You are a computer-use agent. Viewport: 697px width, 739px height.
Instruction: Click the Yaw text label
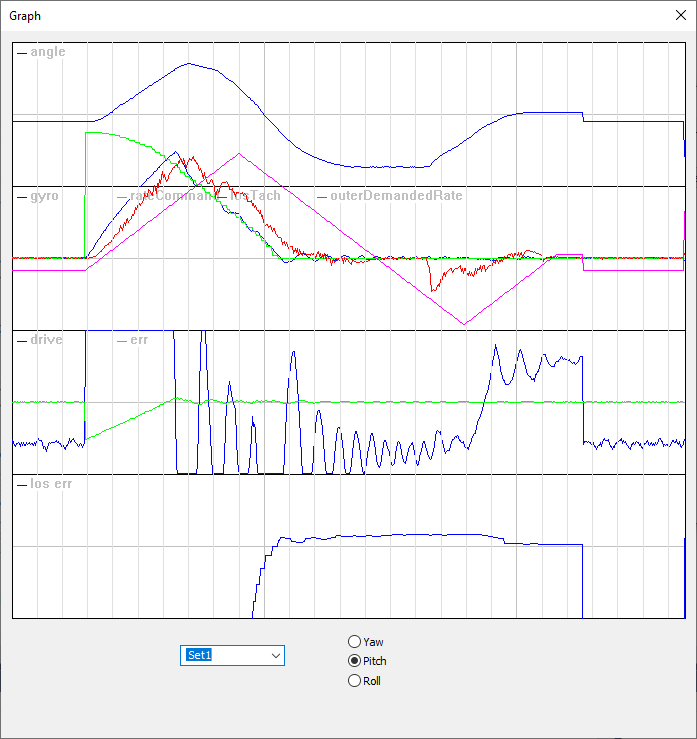373,642
